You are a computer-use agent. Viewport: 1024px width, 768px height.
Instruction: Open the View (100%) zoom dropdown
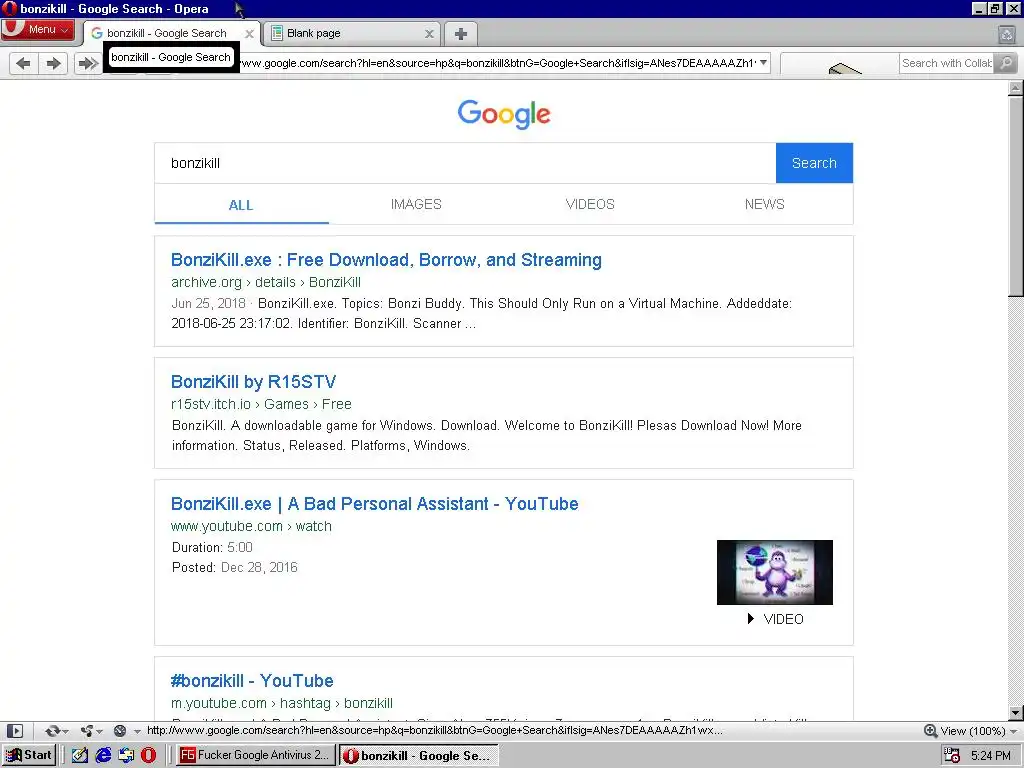pos(978,731)
